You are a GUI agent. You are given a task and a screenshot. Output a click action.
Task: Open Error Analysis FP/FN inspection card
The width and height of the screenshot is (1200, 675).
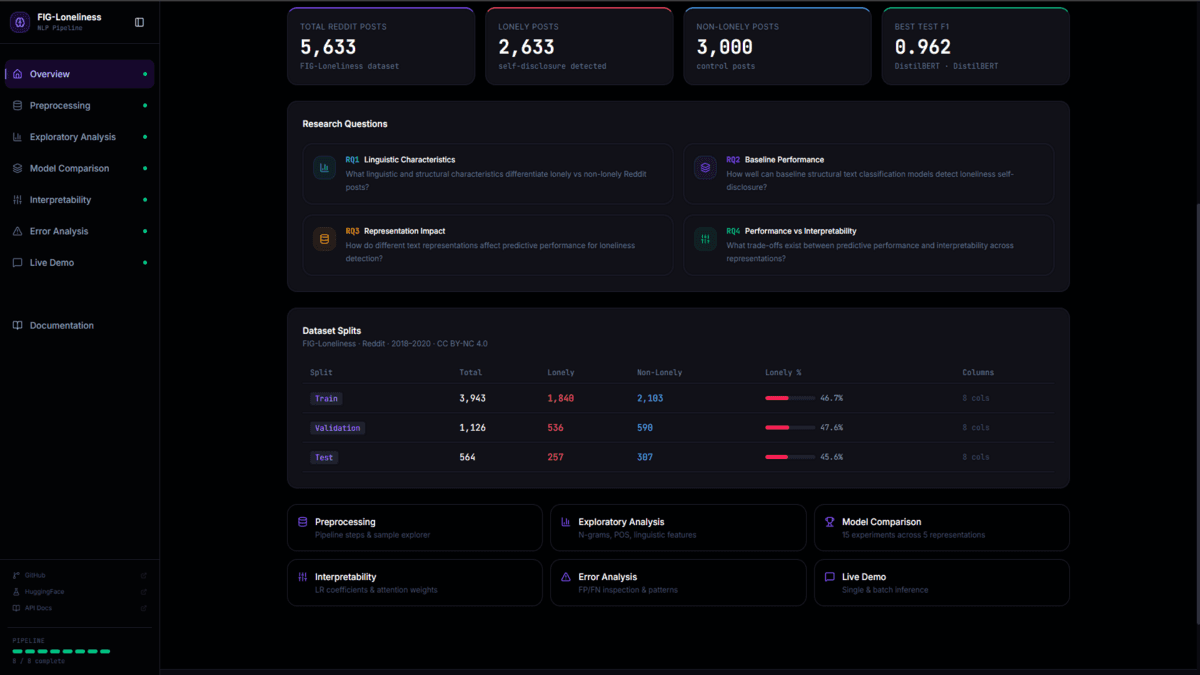tap(678, 583)
